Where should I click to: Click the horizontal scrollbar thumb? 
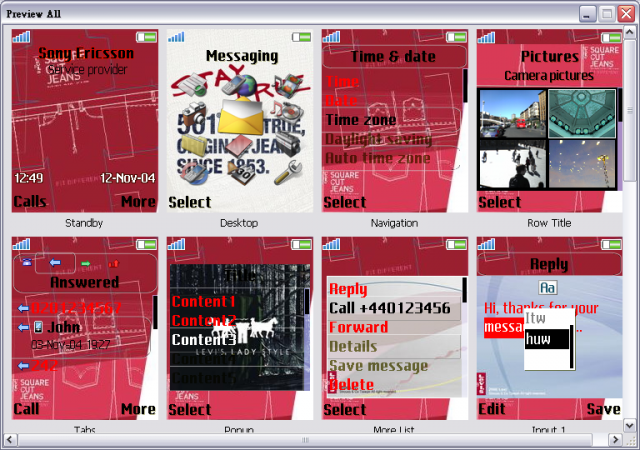pos(305,440)
